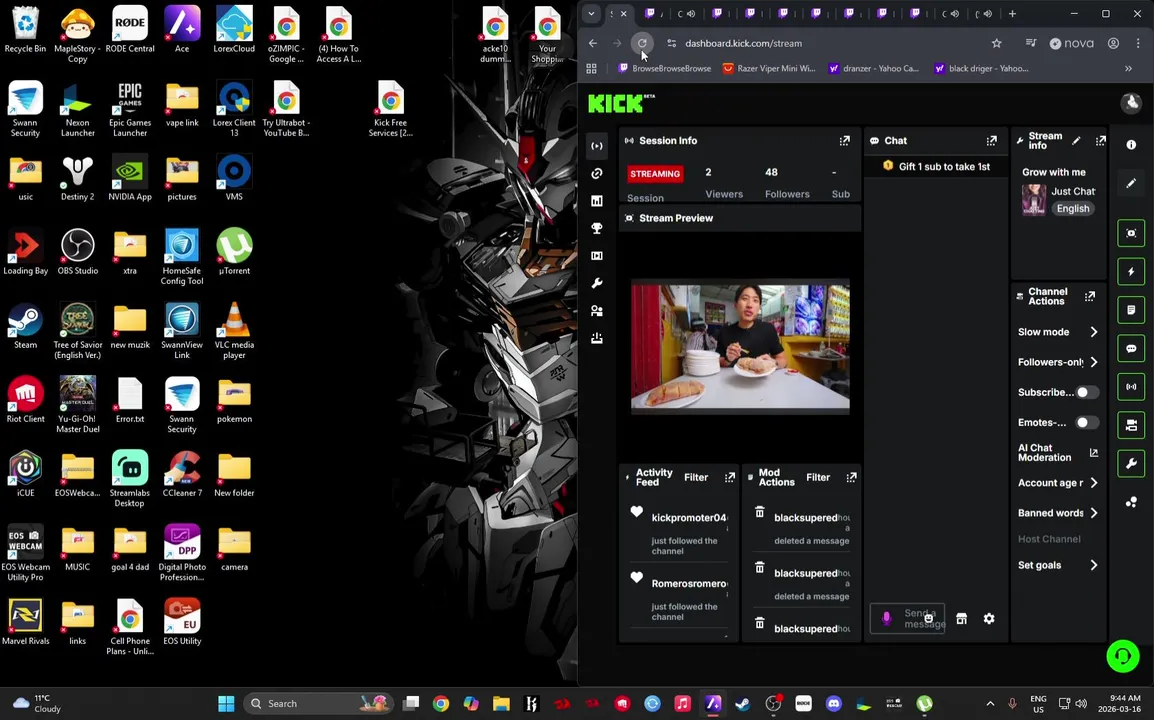Show hidden system tray icons
Image resolution: width=1154 pixels, height=720 pixels.
click(990, 704)
